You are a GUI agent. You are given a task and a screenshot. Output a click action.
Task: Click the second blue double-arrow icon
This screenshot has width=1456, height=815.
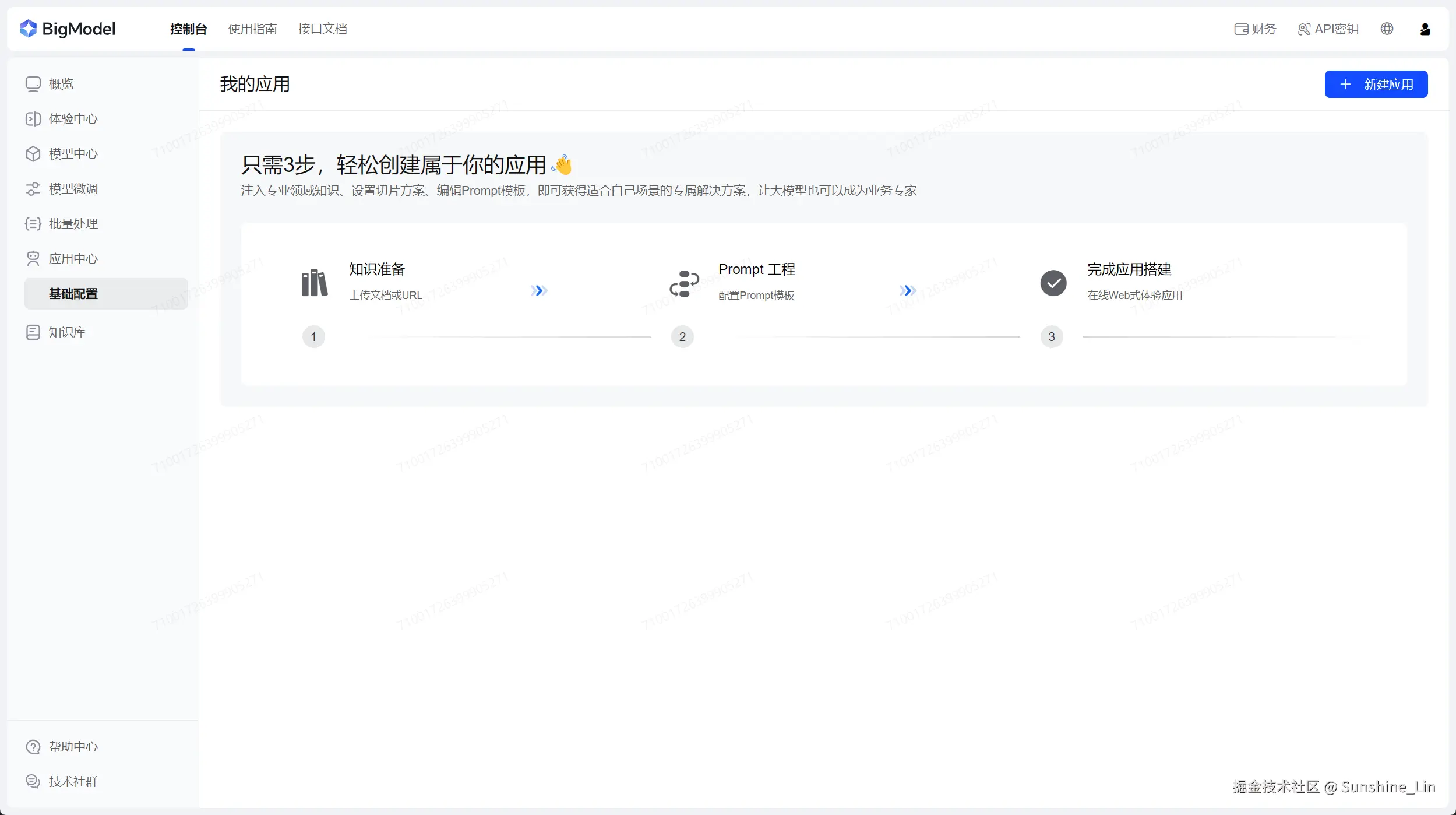907,290
